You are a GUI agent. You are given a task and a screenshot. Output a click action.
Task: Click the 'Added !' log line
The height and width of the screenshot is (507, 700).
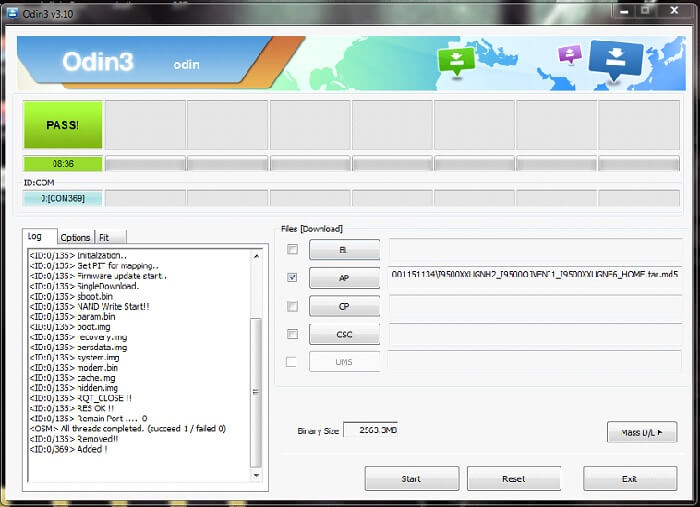pos(68,449)
